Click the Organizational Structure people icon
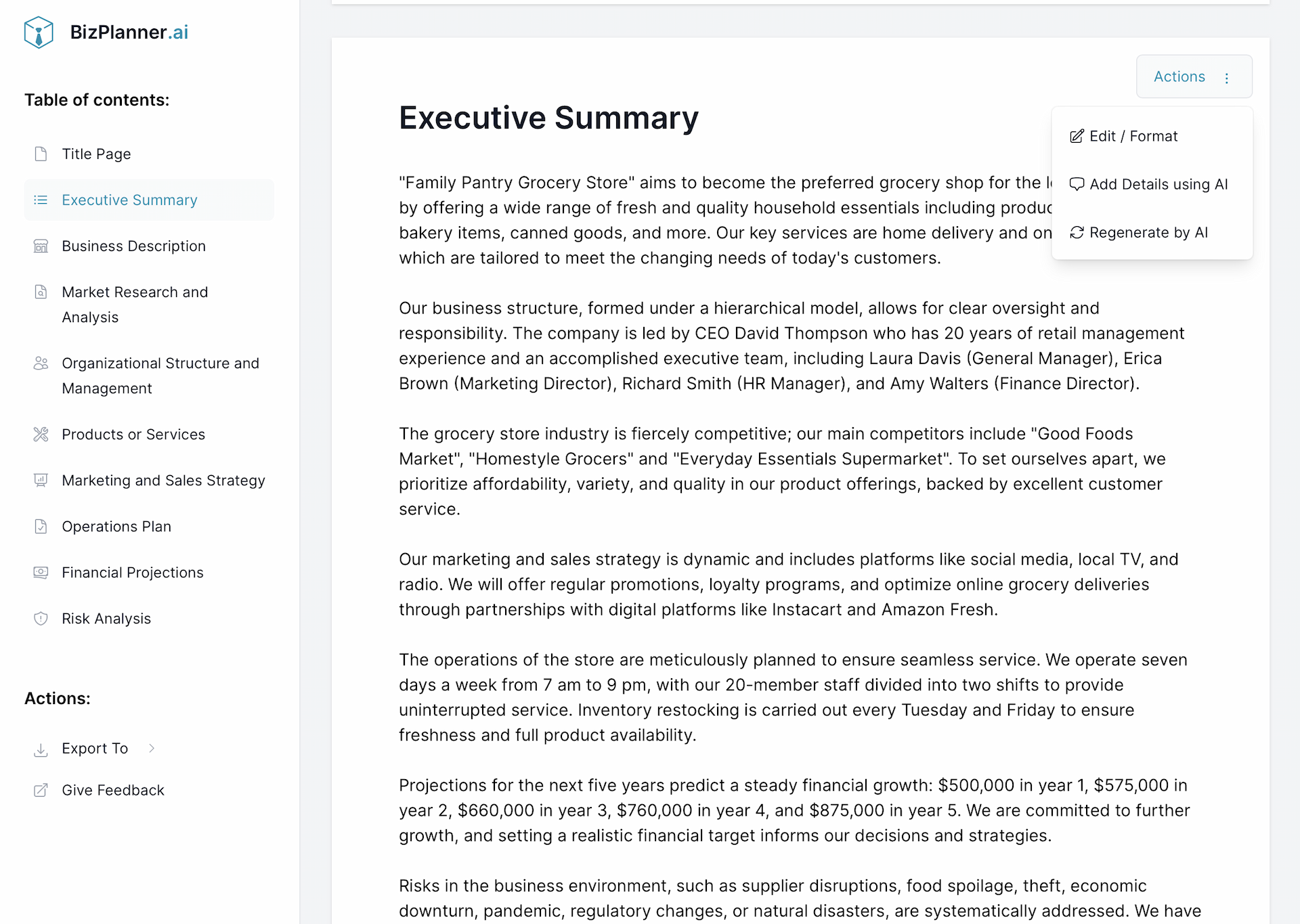The width and height of the screenshot is (1300, 924). [x=41, y=364]
